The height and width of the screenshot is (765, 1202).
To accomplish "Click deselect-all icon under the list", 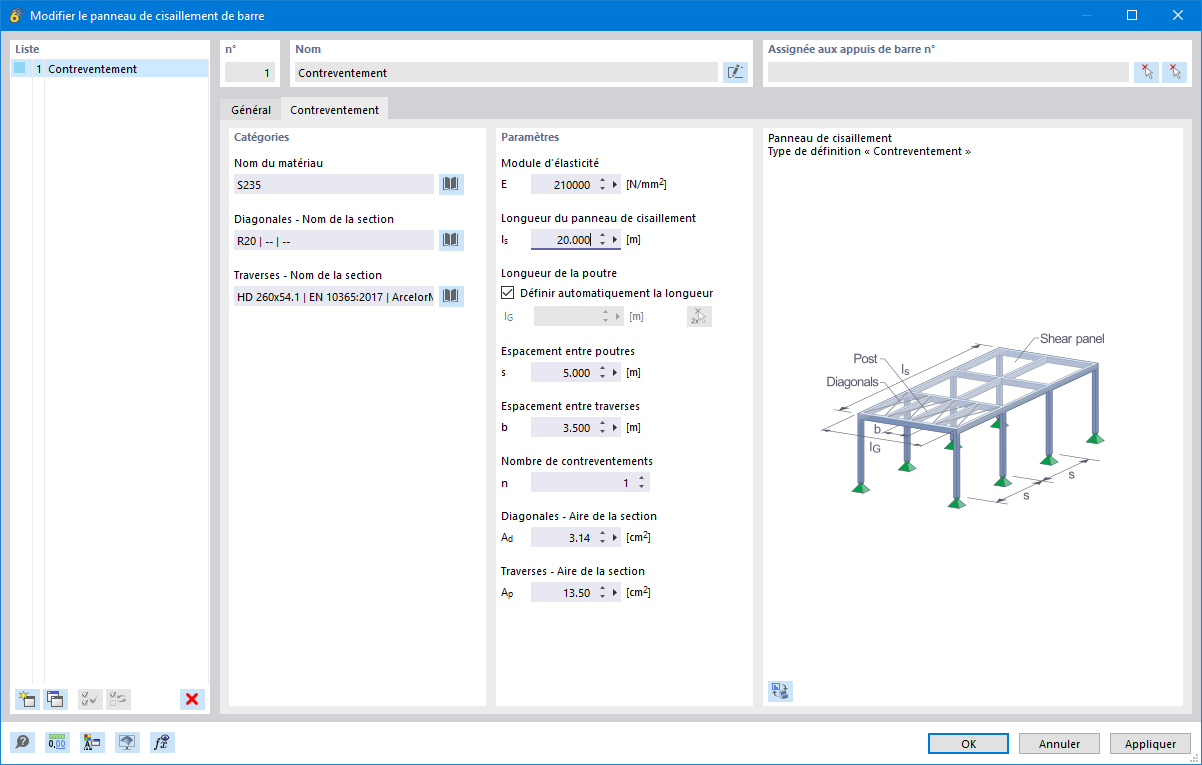I will click(x=118, y=699).
